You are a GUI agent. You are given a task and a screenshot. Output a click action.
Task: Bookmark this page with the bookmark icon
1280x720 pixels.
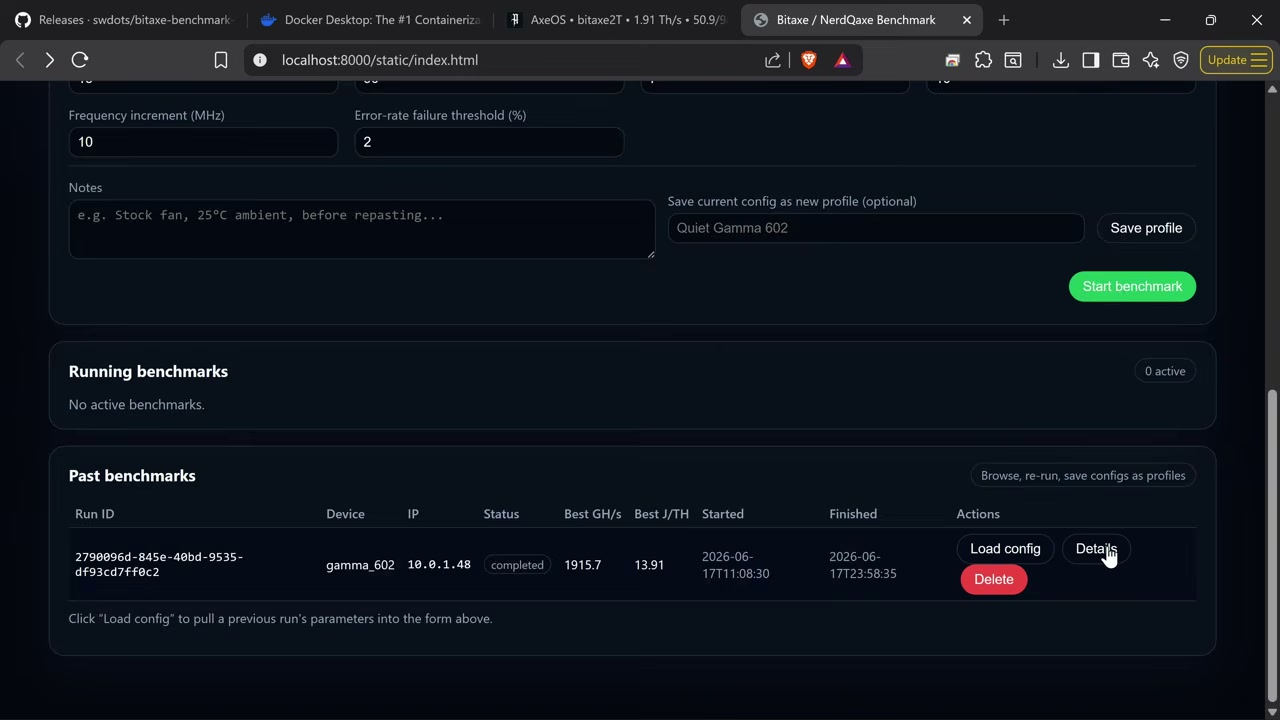pos(221,60)
